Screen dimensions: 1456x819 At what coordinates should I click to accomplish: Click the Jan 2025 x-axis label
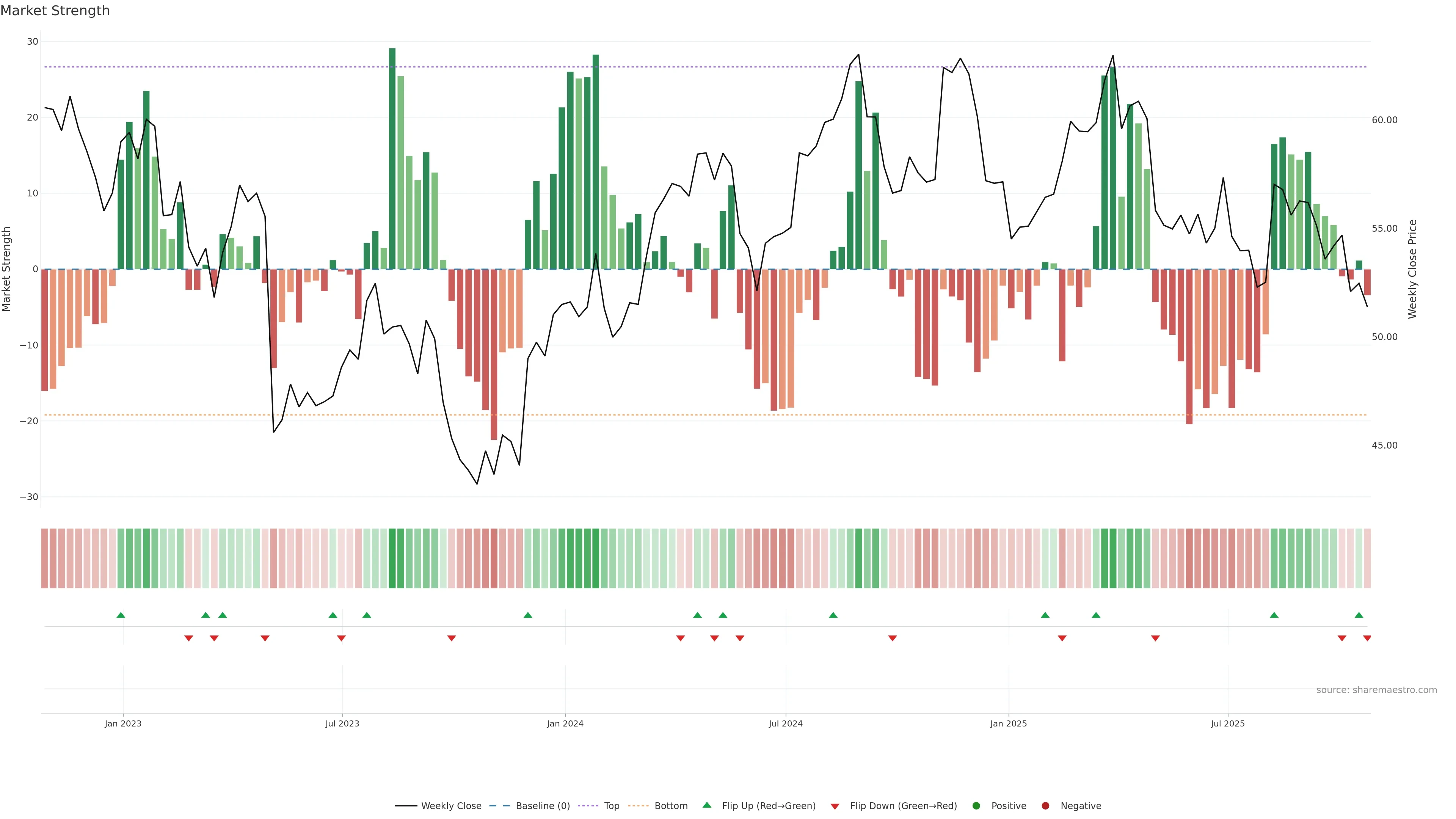(1008, 723)
